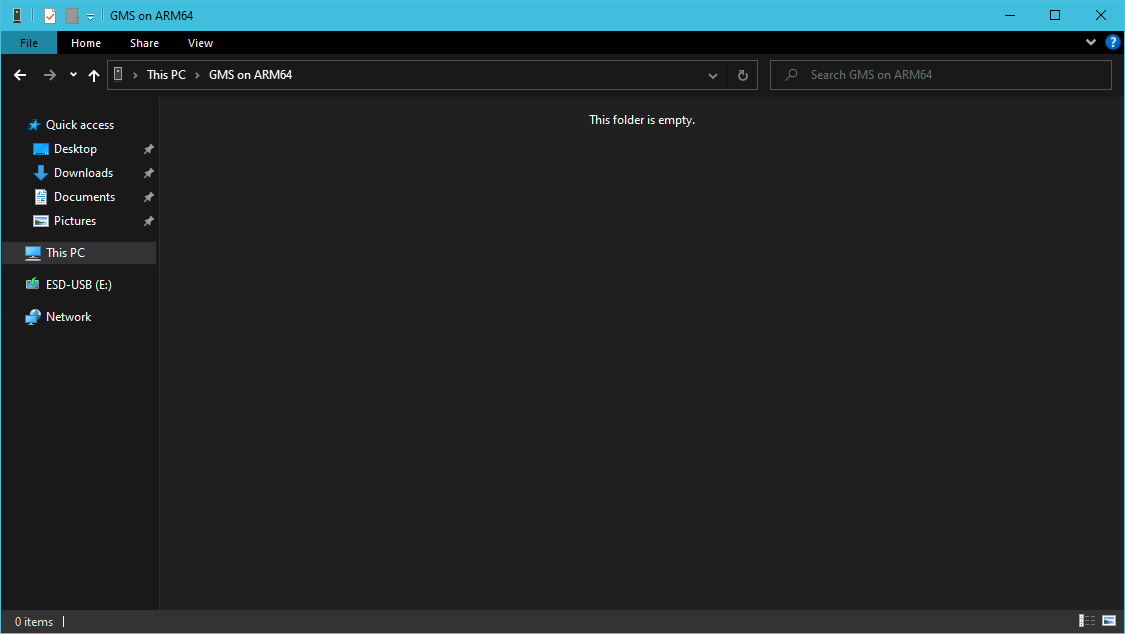Screen dimensions: 1125x634
Task: Expand the chevron after This PC breadcrumb
Action: (197, 75)
